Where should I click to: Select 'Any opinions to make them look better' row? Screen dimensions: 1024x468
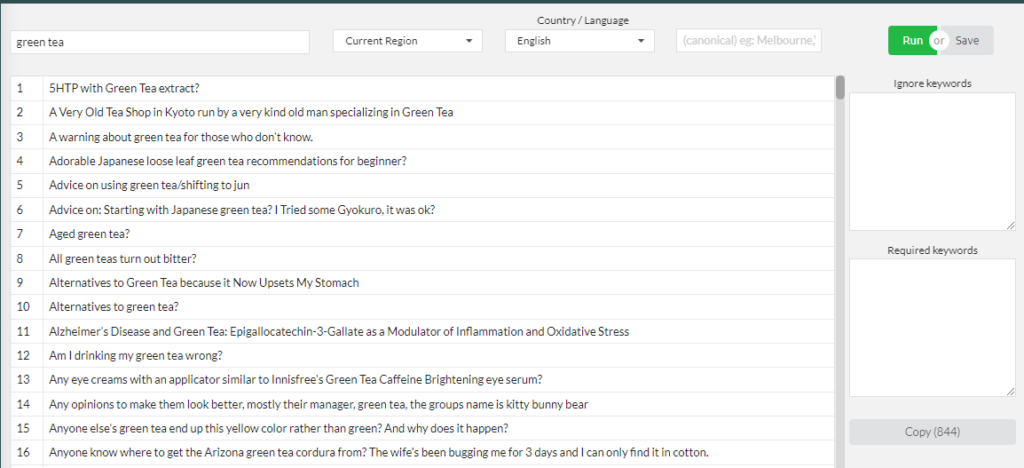pyautogui.click(x=423, y=405)
